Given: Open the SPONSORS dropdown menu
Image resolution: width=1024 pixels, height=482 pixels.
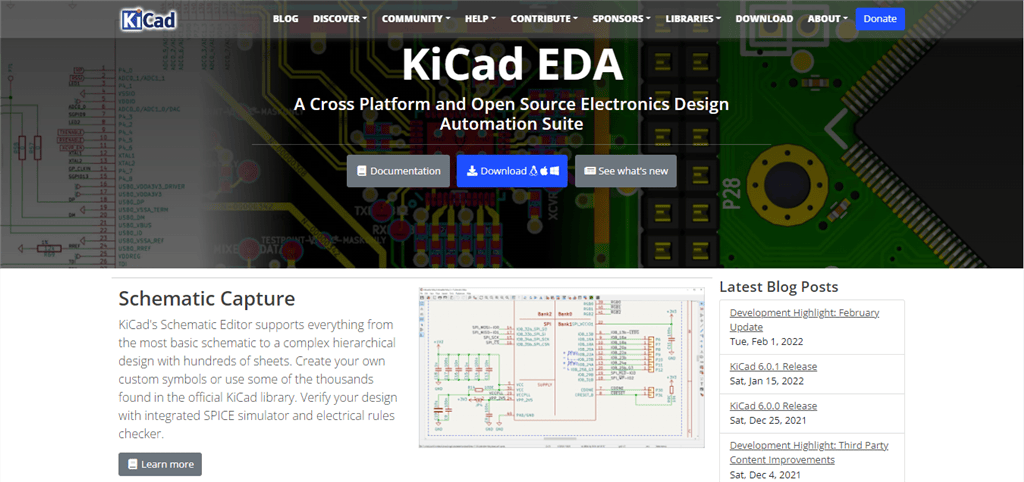Looking at the screenshot, I should [x=621, y=19].
